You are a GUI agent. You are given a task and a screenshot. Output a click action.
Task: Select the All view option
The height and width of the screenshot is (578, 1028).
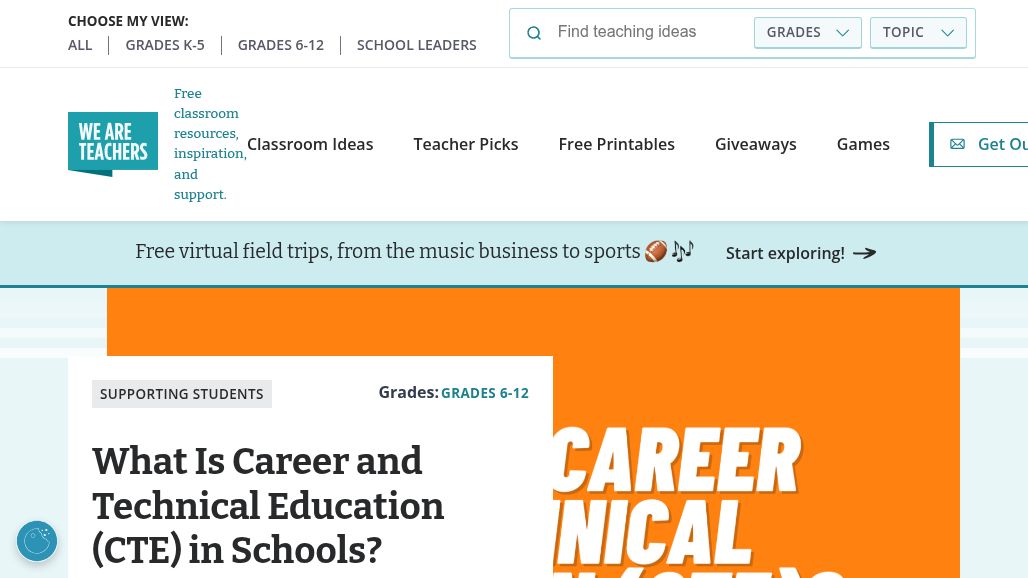coord(80,45)
